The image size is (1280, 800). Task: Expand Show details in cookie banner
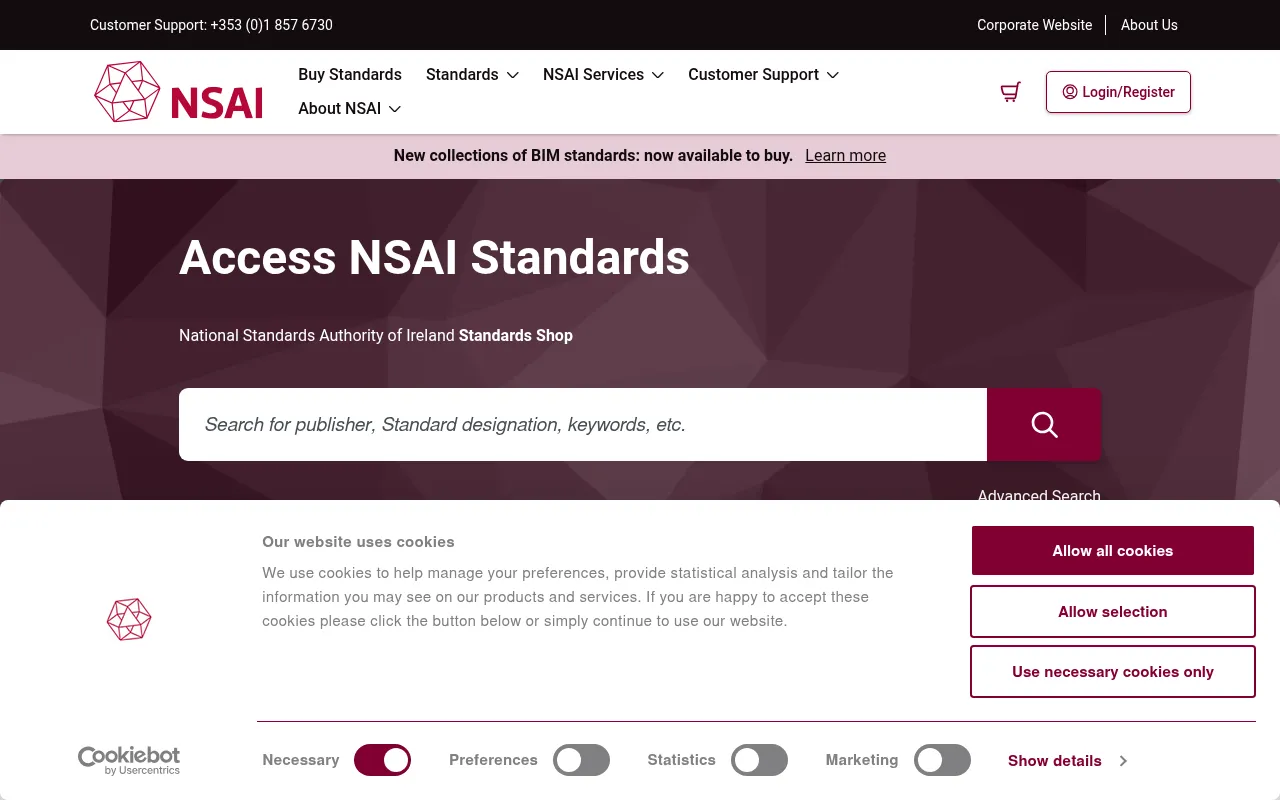[x=1067, y=761]
